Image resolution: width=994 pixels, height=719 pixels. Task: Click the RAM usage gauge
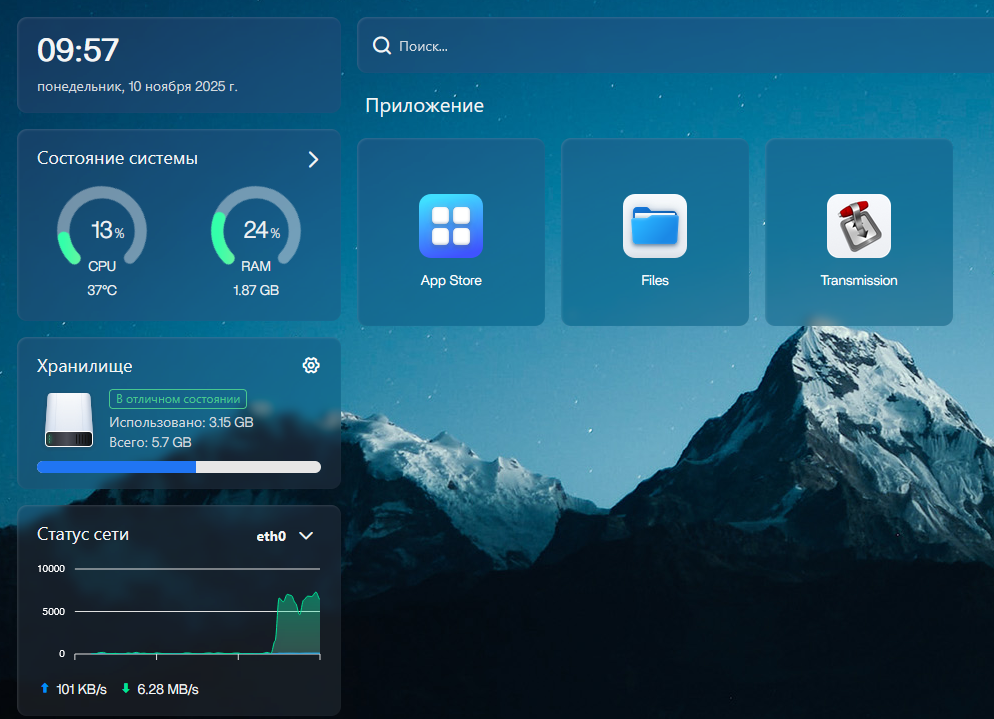click(256, 226)
